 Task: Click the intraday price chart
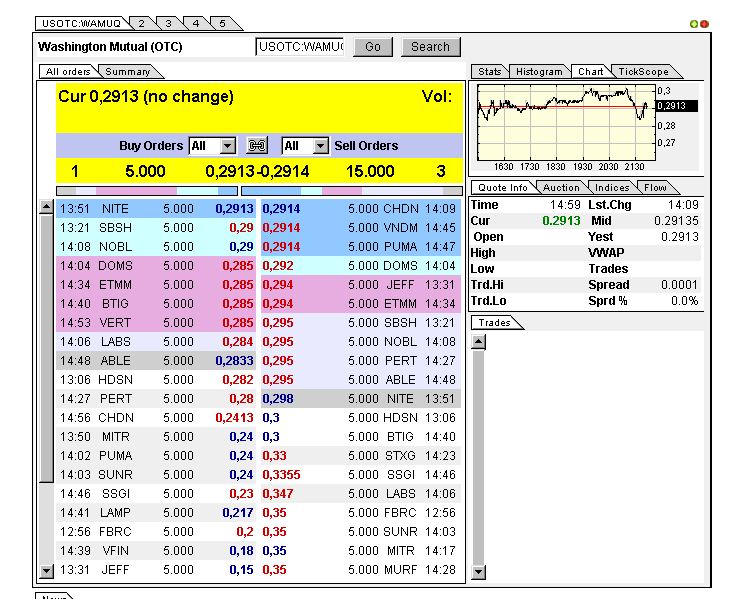point(565,120)
